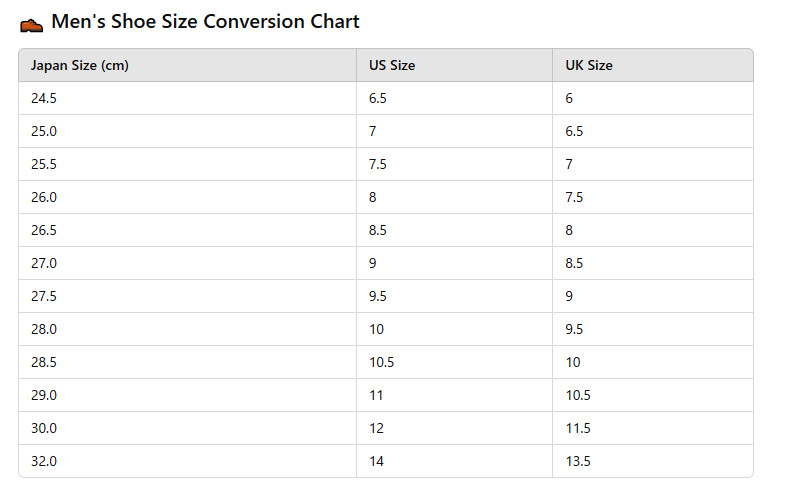Click US size 12 cell
The image size is (788, 496).
454,428
